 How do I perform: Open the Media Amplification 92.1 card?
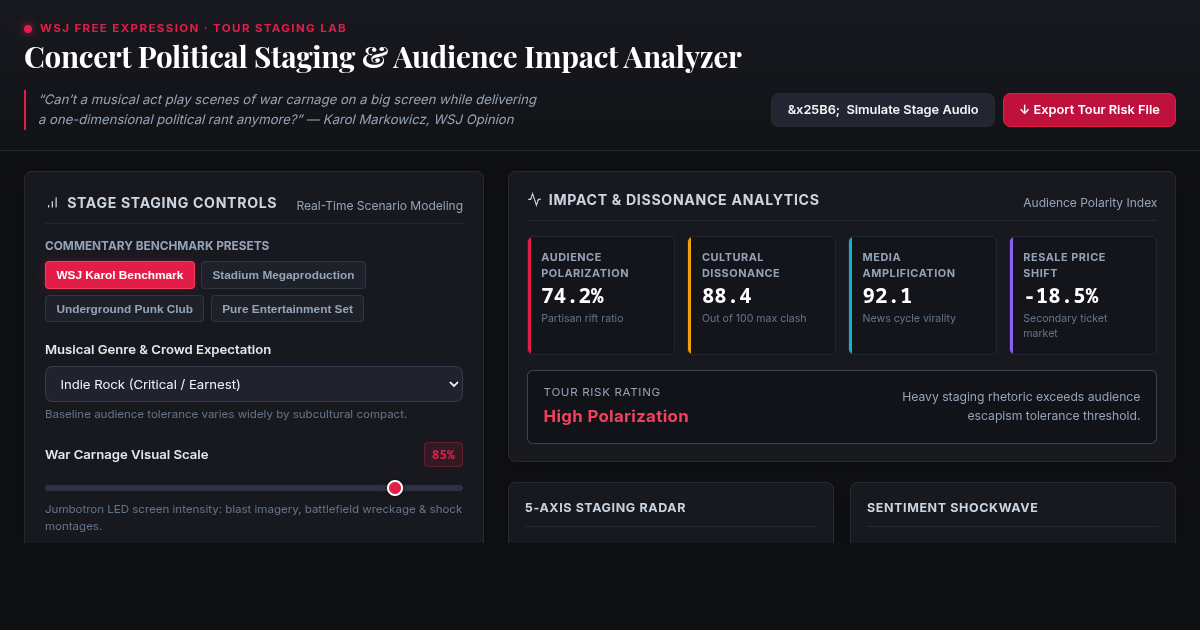pyautogui.click(x=923, y=295)
